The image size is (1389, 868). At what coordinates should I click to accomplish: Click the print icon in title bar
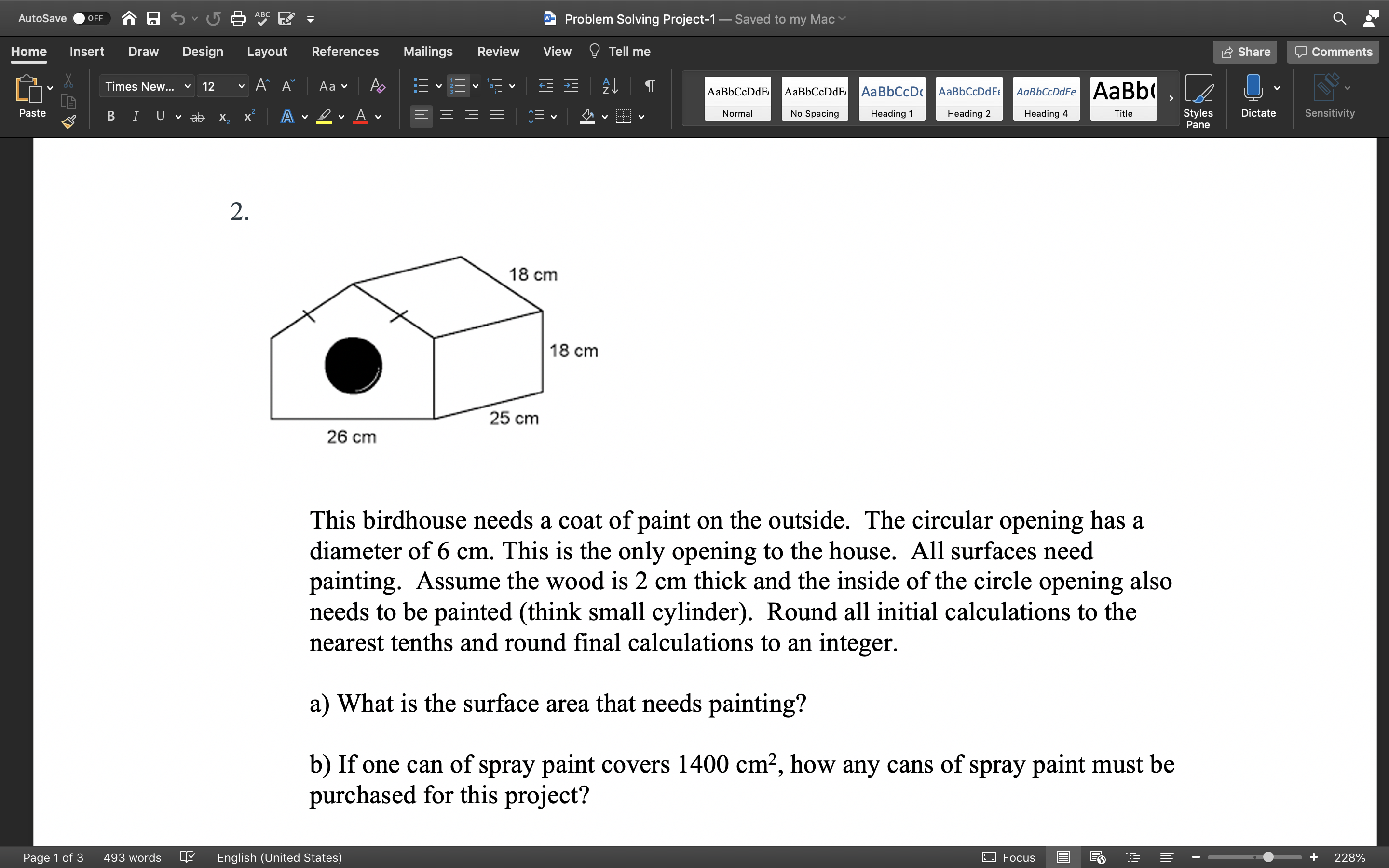pos(238,18)
